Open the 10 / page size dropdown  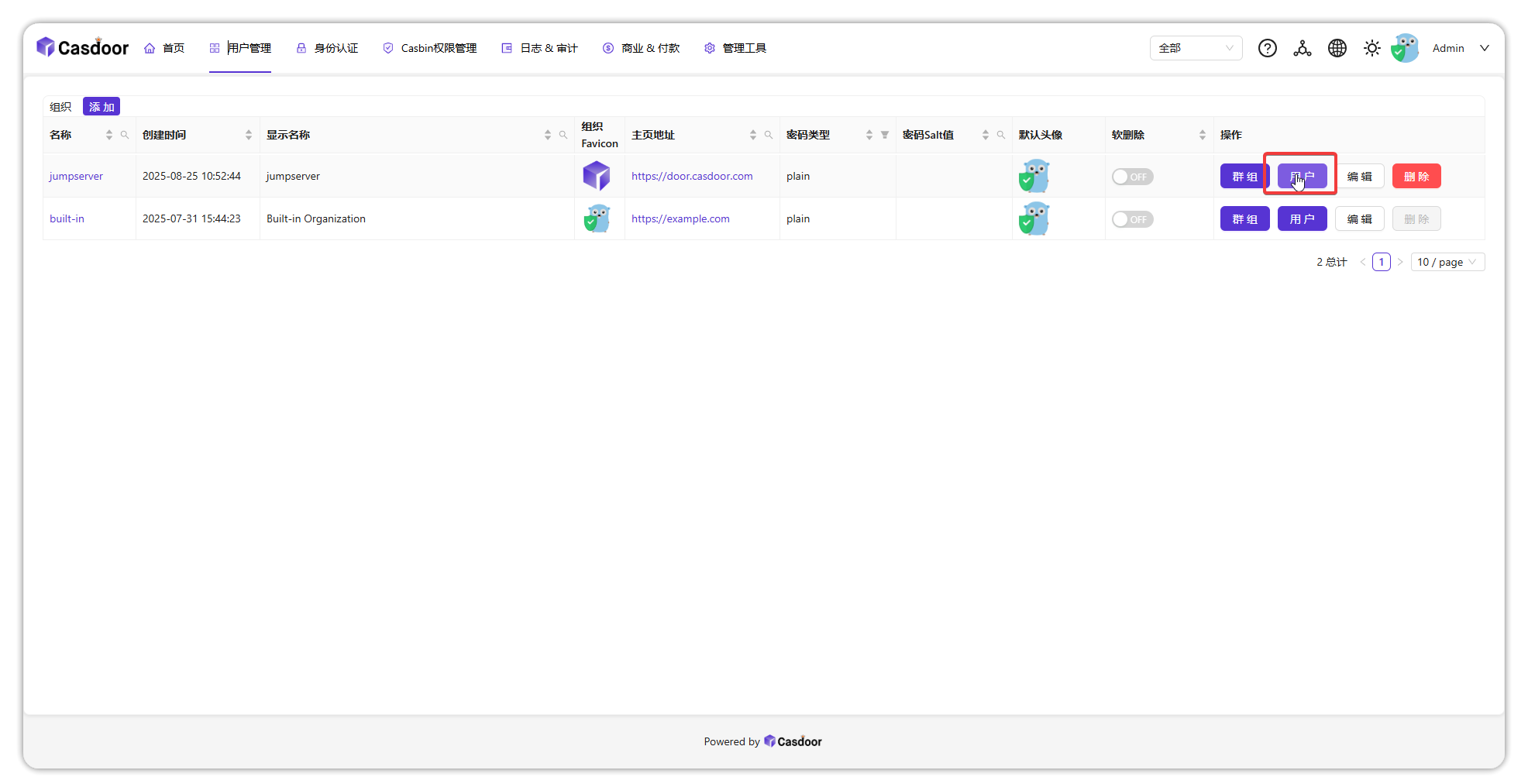[1447, 262]
